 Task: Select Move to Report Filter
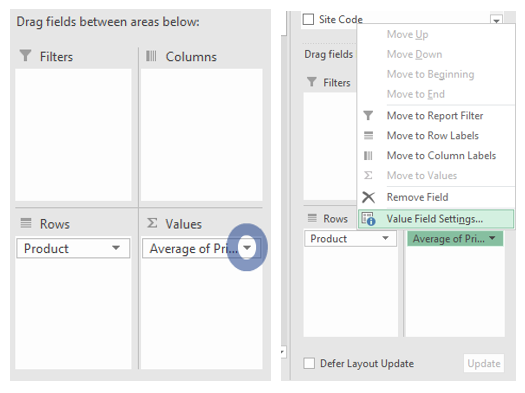coord(435,115)
